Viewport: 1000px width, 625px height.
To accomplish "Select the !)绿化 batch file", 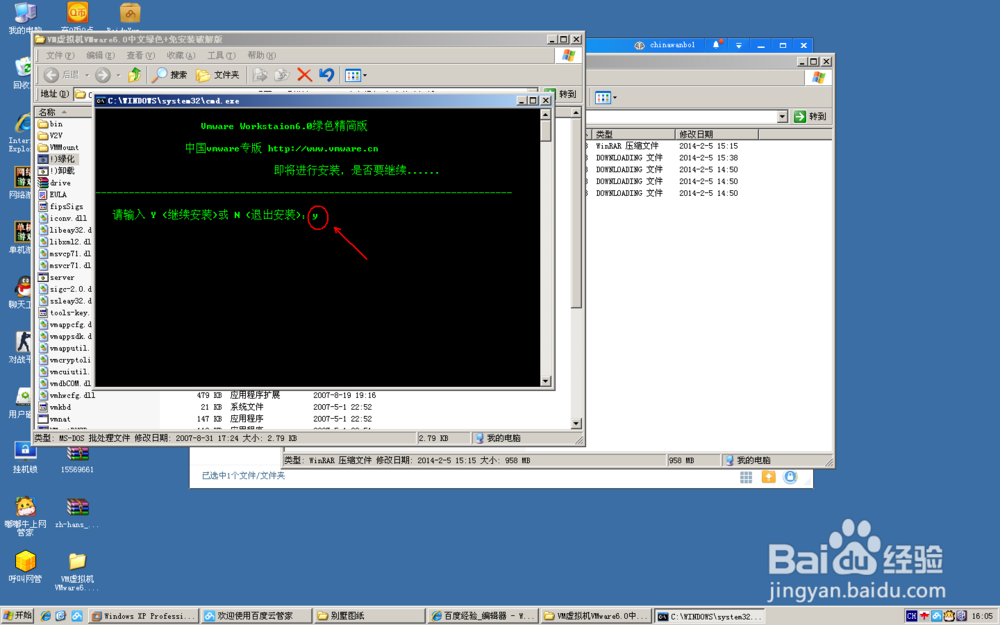I will click(x=56, y=159).
